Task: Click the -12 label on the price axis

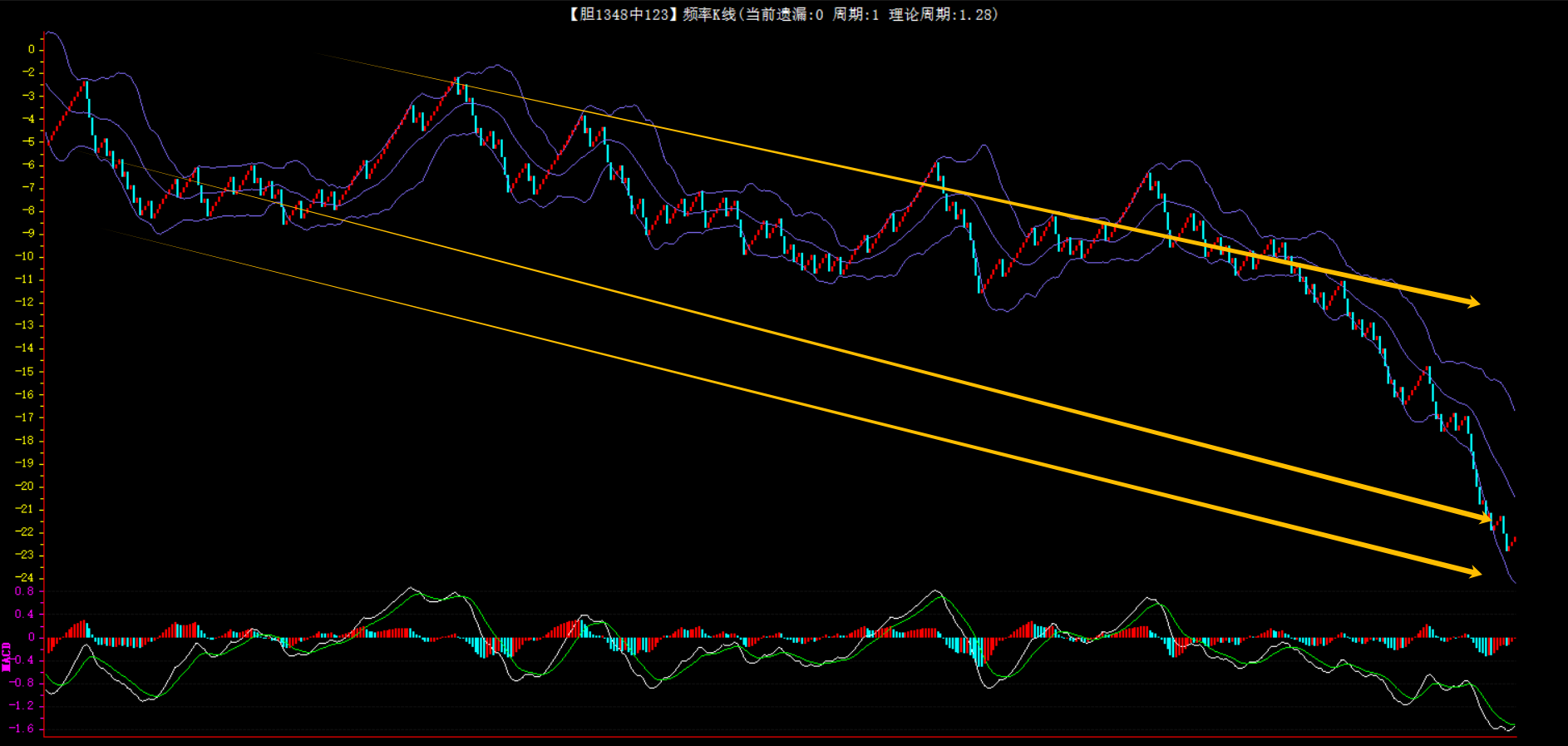Action: point(25,302)
